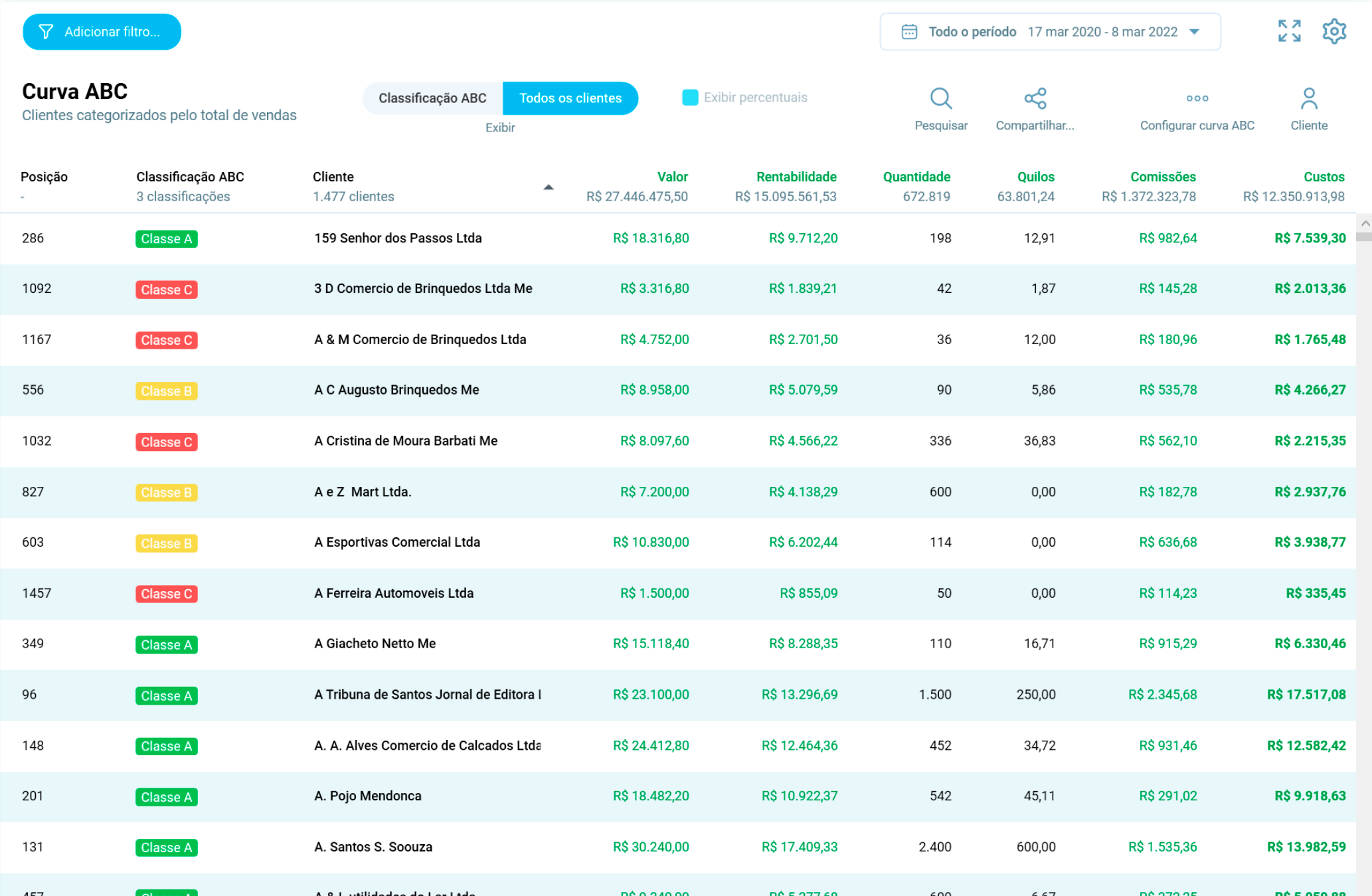
Task: Click quilos value 250,00
Action: (x=1036, y=694)
